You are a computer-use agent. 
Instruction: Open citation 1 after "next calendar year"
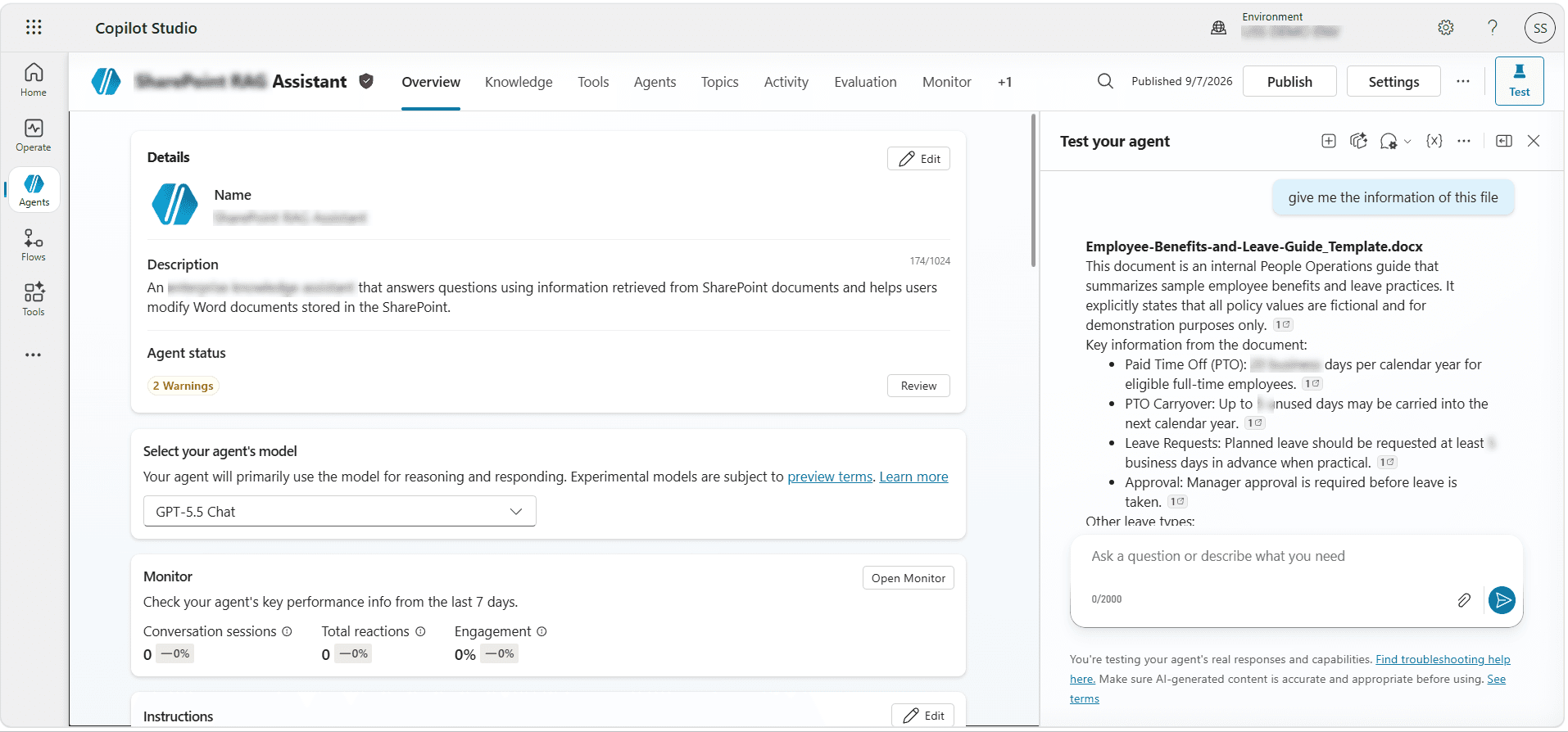pyautogui.click(x=1255, y=423)
